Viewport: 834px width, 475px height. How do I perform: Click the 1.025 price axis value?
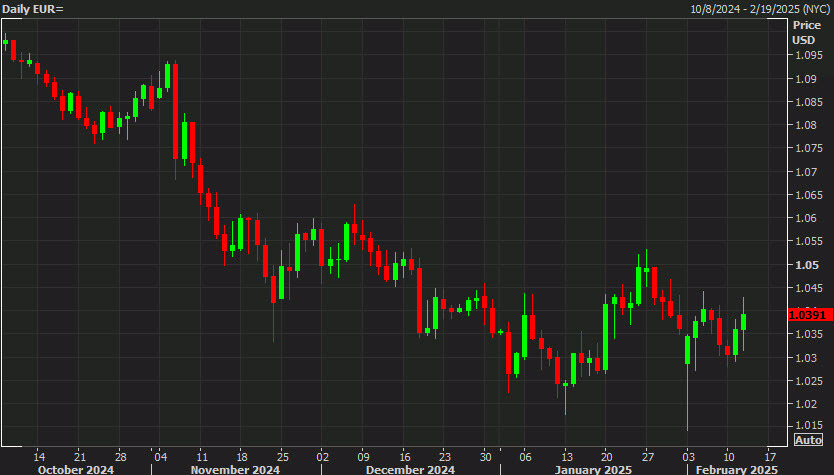809,381
